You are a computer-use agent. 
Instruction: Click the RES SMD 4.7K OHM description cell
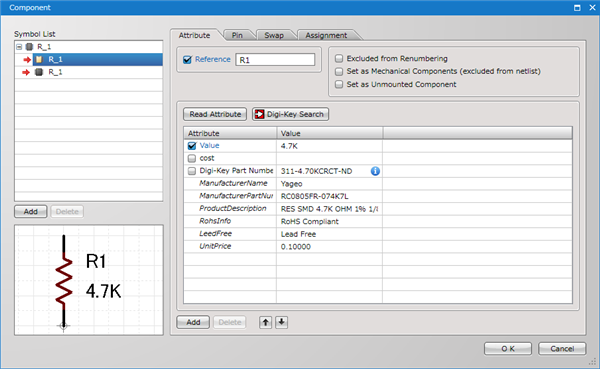[x=329, y=209]
